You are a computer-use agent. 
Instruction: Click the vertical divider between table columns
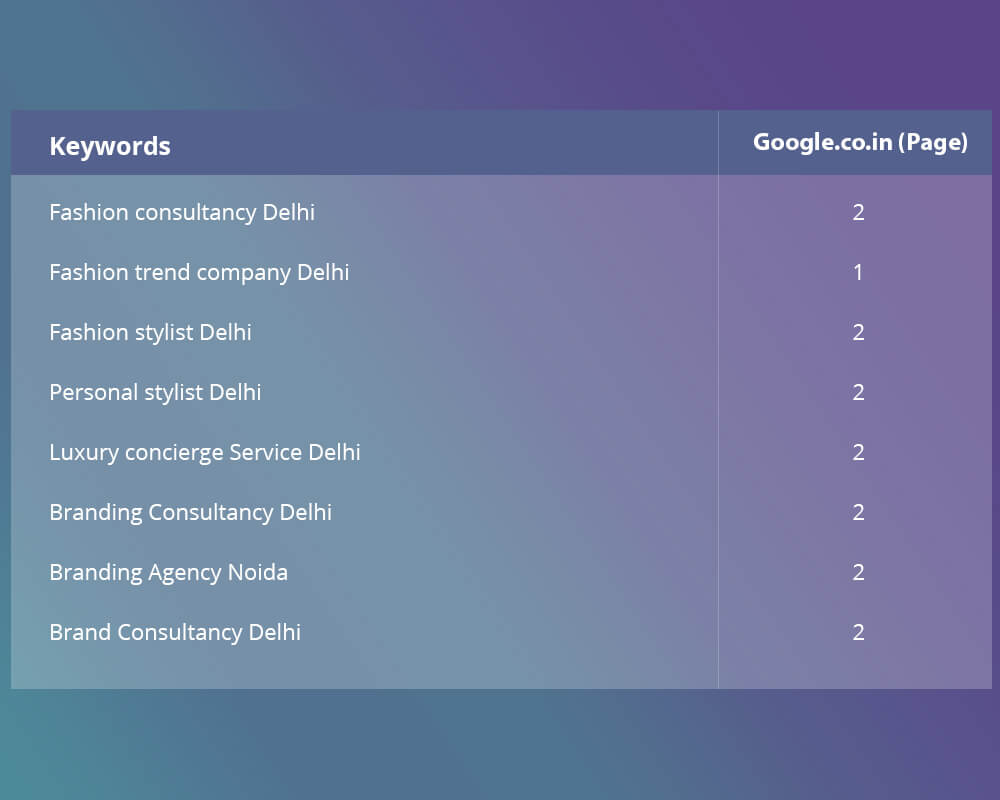coord(718,399)
